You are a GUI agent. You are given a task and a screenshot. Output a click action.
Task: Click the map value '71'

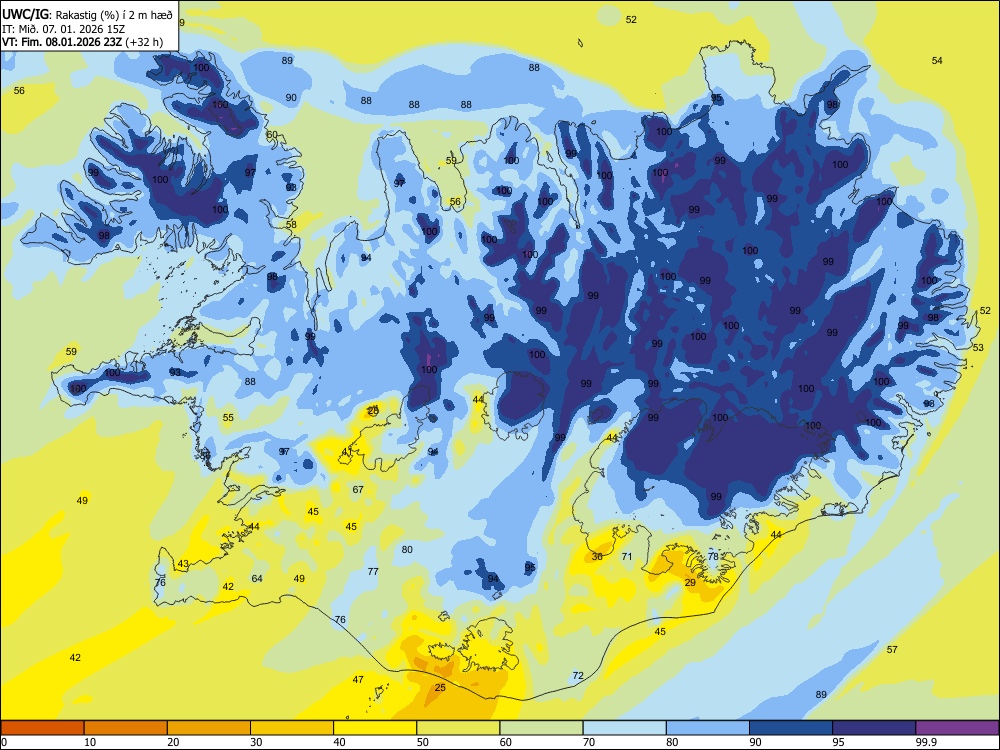(x=627, y=556)
